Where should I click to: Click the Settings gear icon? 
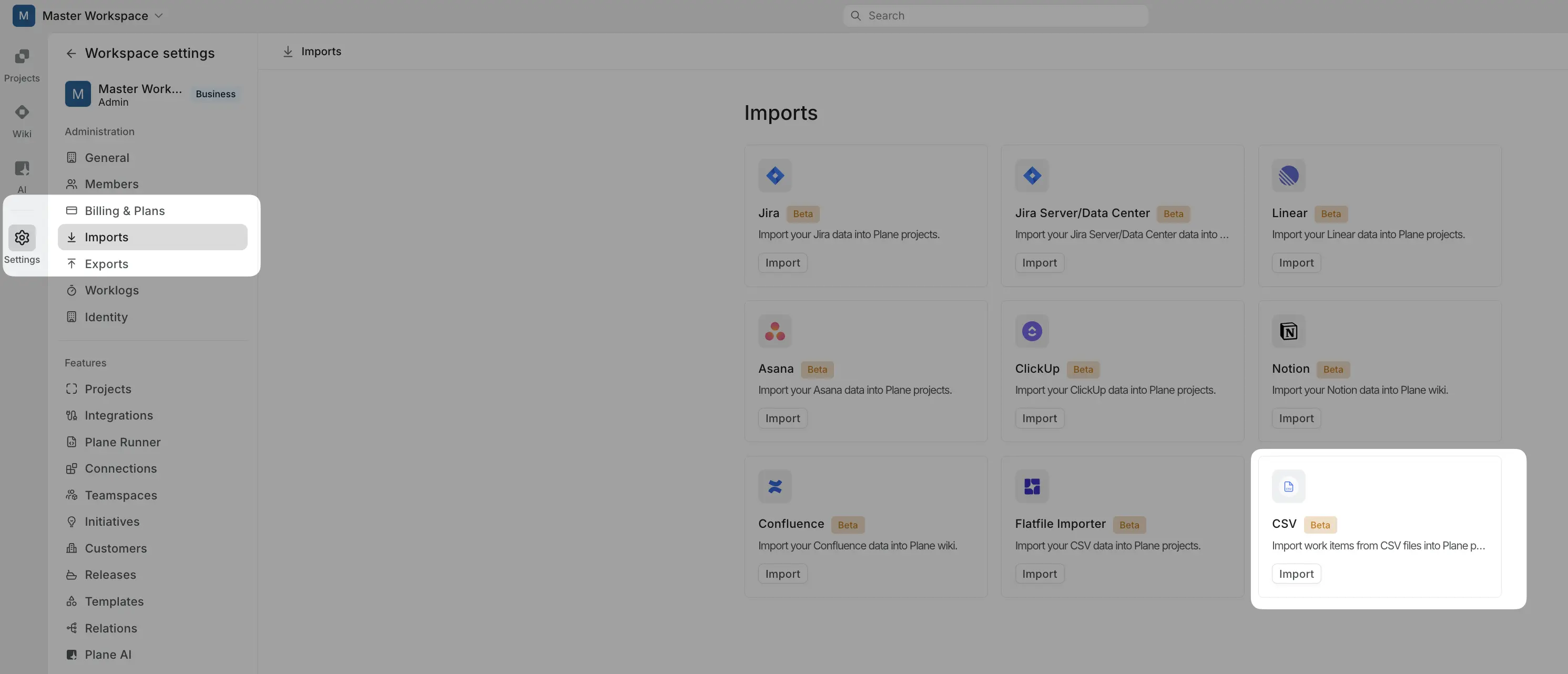coord(22,238)
